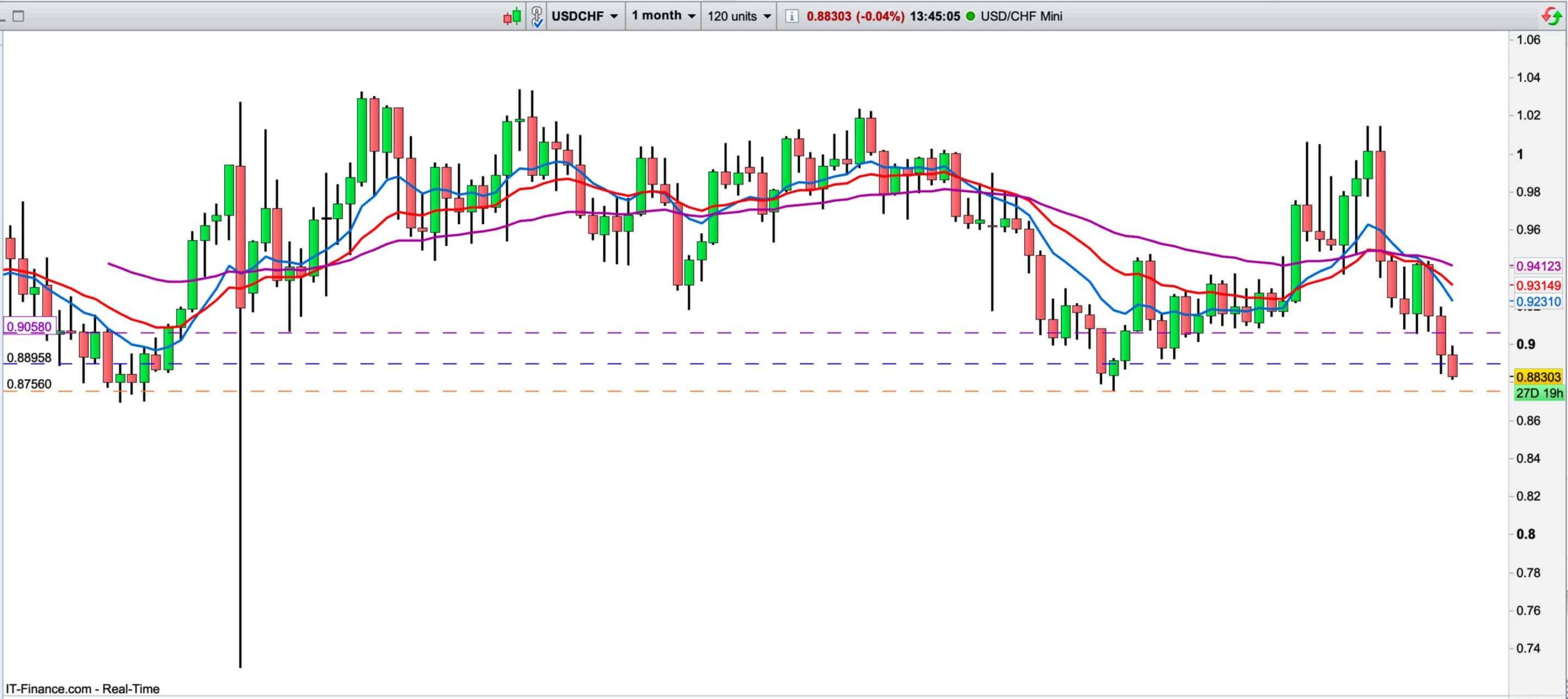Click the blue 0.92310 moving average tag

click(1538, 302)
